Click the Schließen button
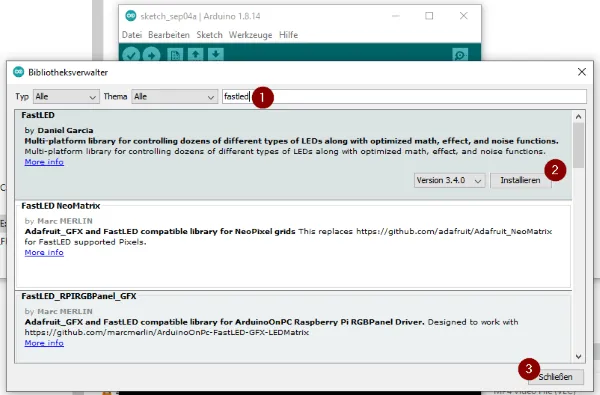The height and width of the screenshot is (395, 600). pos(556,377)
